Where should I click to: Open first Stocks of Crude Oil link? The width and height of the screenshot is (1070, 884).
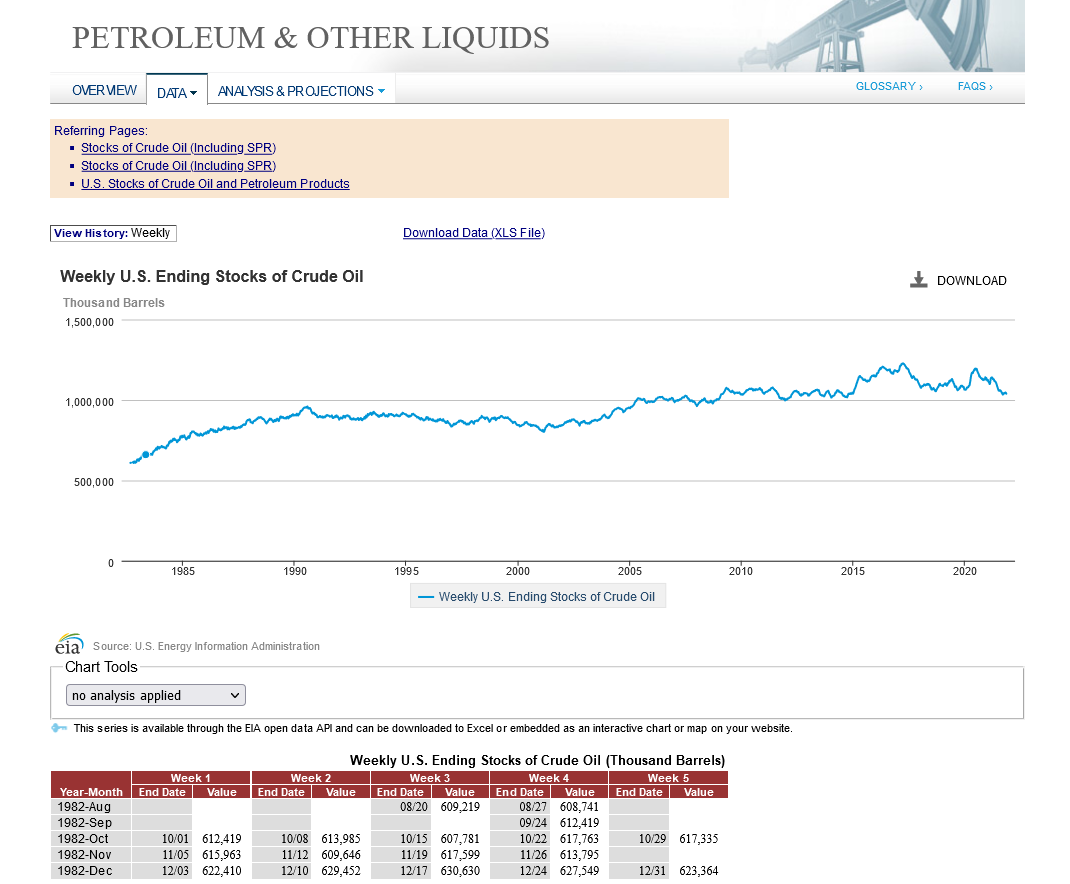pos(178,147)
